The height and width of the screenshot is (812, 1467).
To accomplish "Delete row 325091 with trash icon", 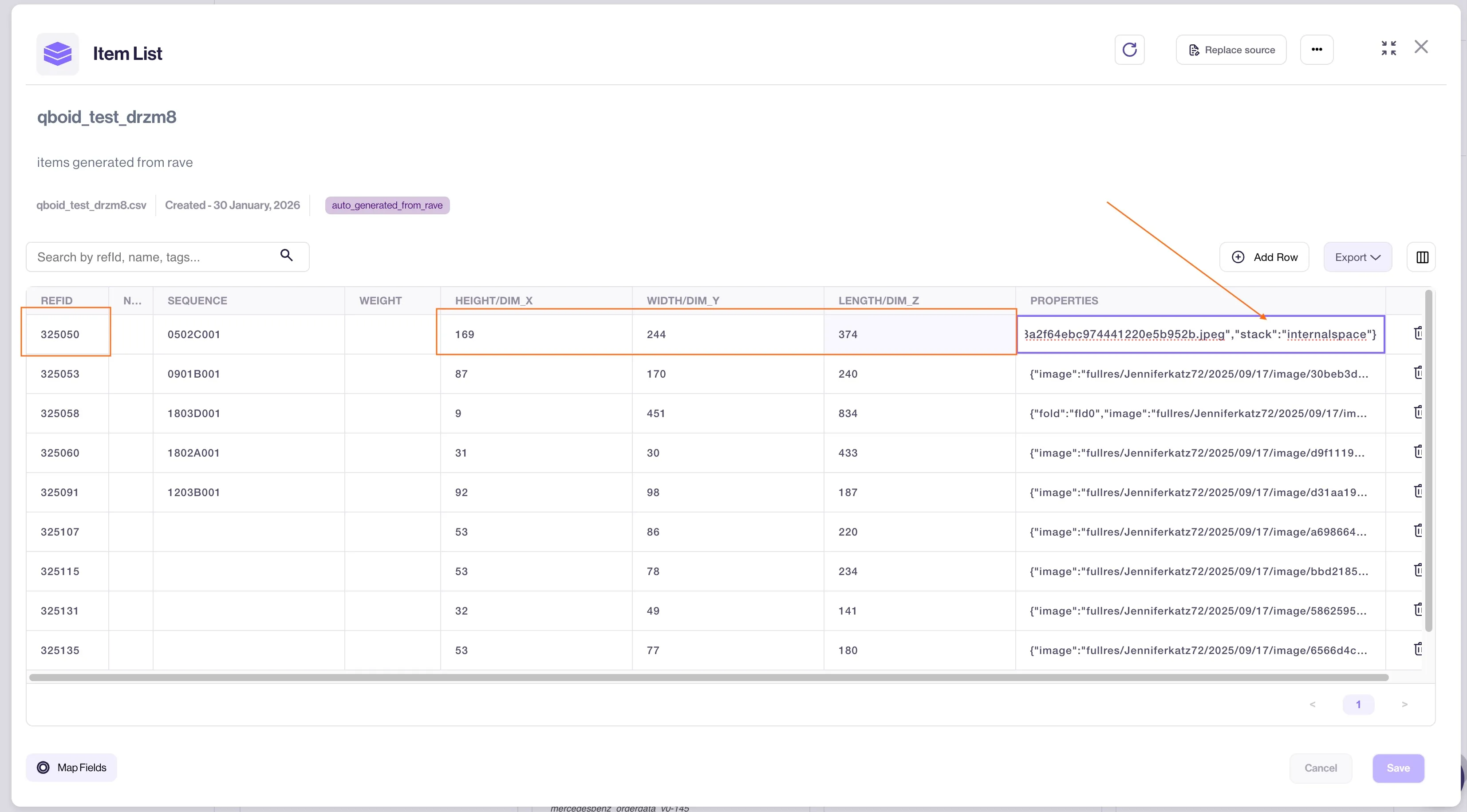I will pyautogui.click(x=1417, y=491).
